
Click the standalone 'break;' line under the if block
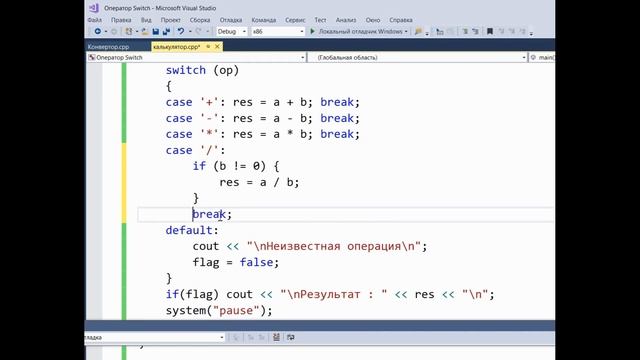pyautogui.click(x=212, y=214)
